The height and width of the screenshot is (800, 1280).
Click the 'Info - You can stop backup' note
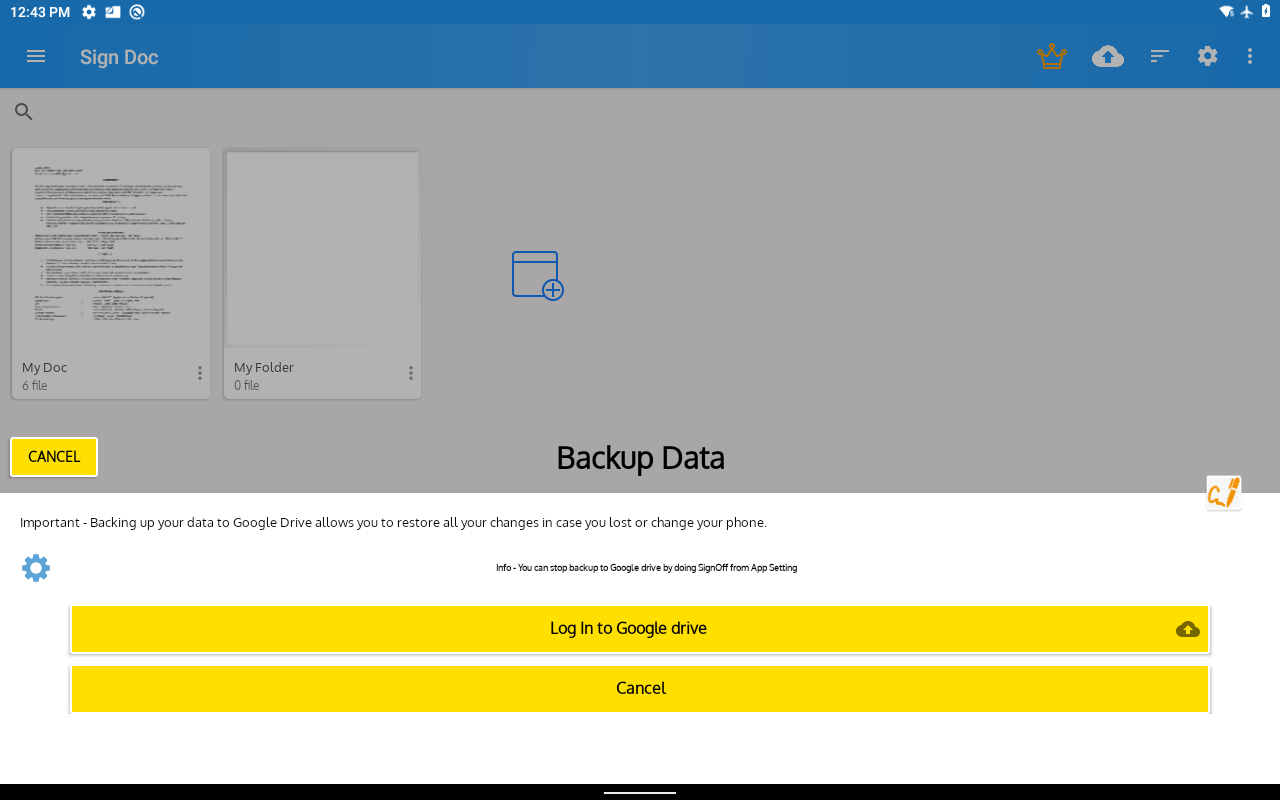click(646, 568)
